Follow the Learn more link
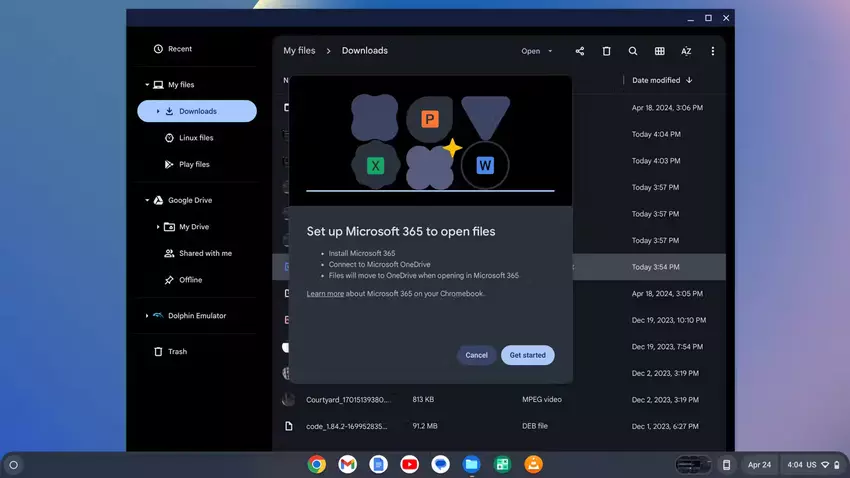850x478 pixels. pos(325,294)
